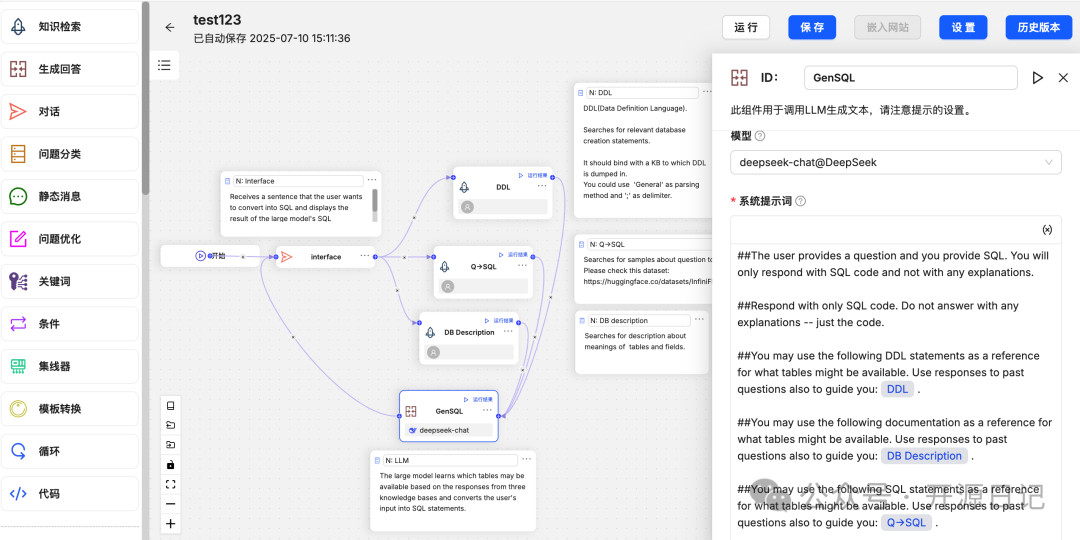
Task: Click the deepseek-chat label in GenSQL node
Action: (444, 430)
